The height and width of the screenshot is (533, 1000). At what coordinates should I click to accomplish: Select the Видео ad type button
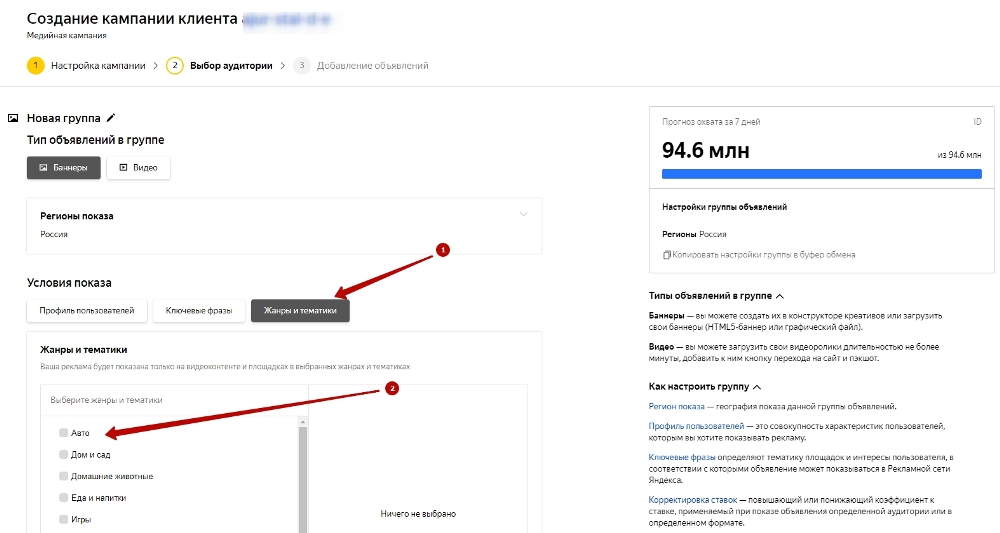coord(138,168)
